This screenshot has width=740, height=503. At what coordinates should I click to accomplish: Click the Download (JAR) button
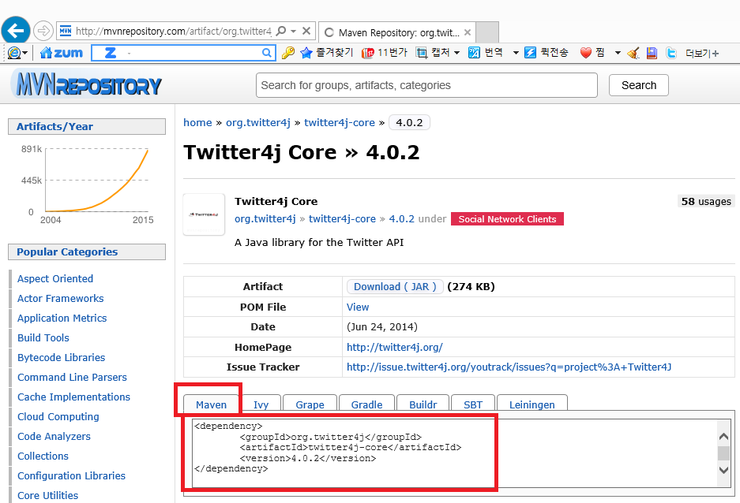click(x=394, y=287)
